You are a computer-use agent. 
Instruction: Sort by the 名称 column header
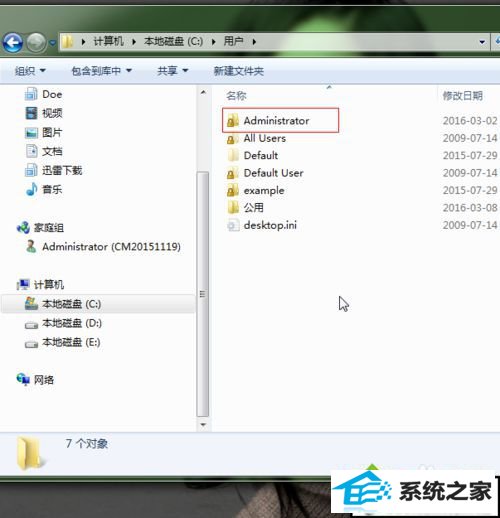coord(236,96)
